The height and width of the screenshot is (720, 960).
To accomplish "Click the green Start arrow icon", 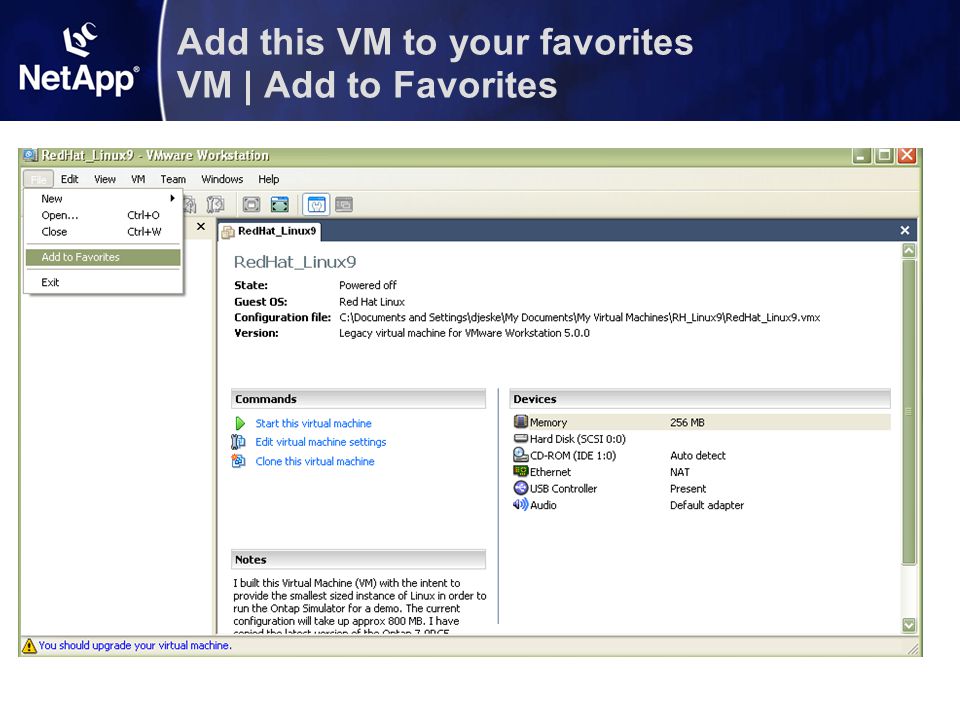I will point(240,423).
